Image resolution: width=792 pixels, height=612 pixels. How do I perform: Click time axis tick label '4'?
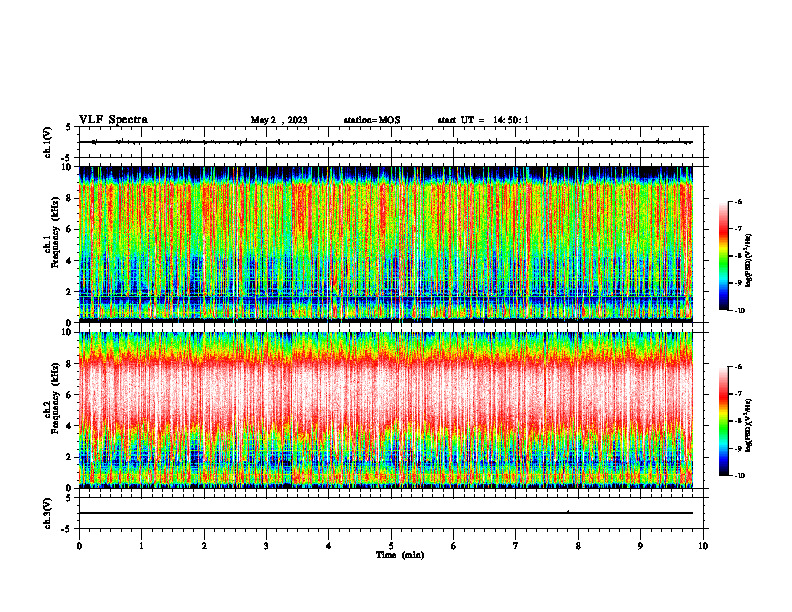coord(329,546)
